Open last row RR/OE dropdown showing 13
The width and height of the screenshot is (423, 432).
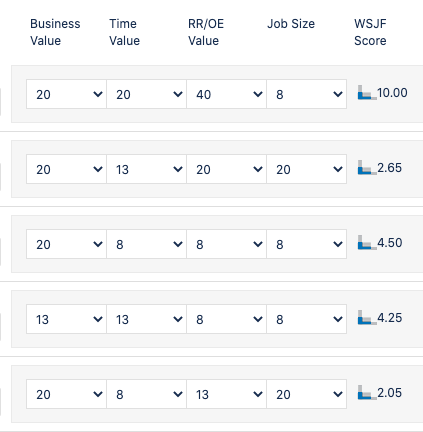pos(226,394)
